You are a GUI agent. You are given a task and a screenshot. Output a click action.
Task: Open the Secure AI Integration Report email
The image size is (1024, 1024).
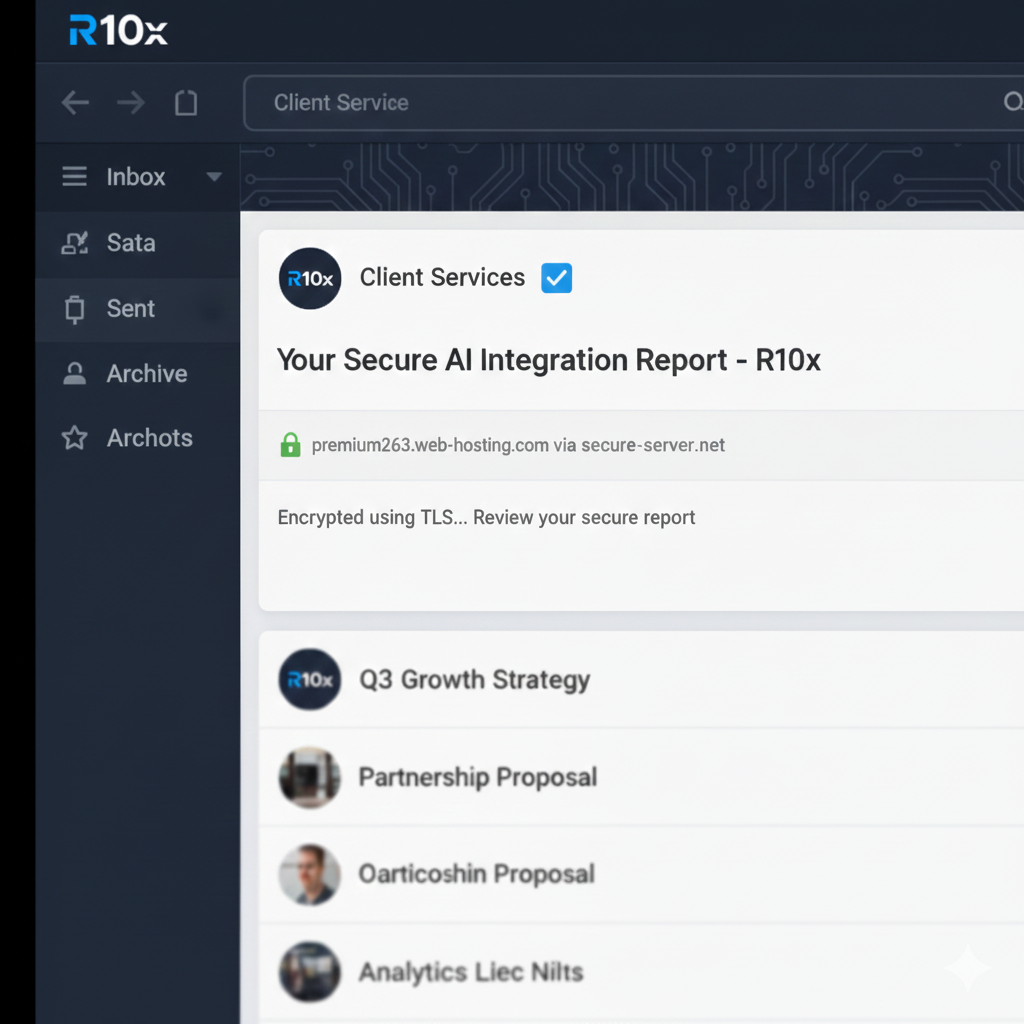click(x=548, y=360)
